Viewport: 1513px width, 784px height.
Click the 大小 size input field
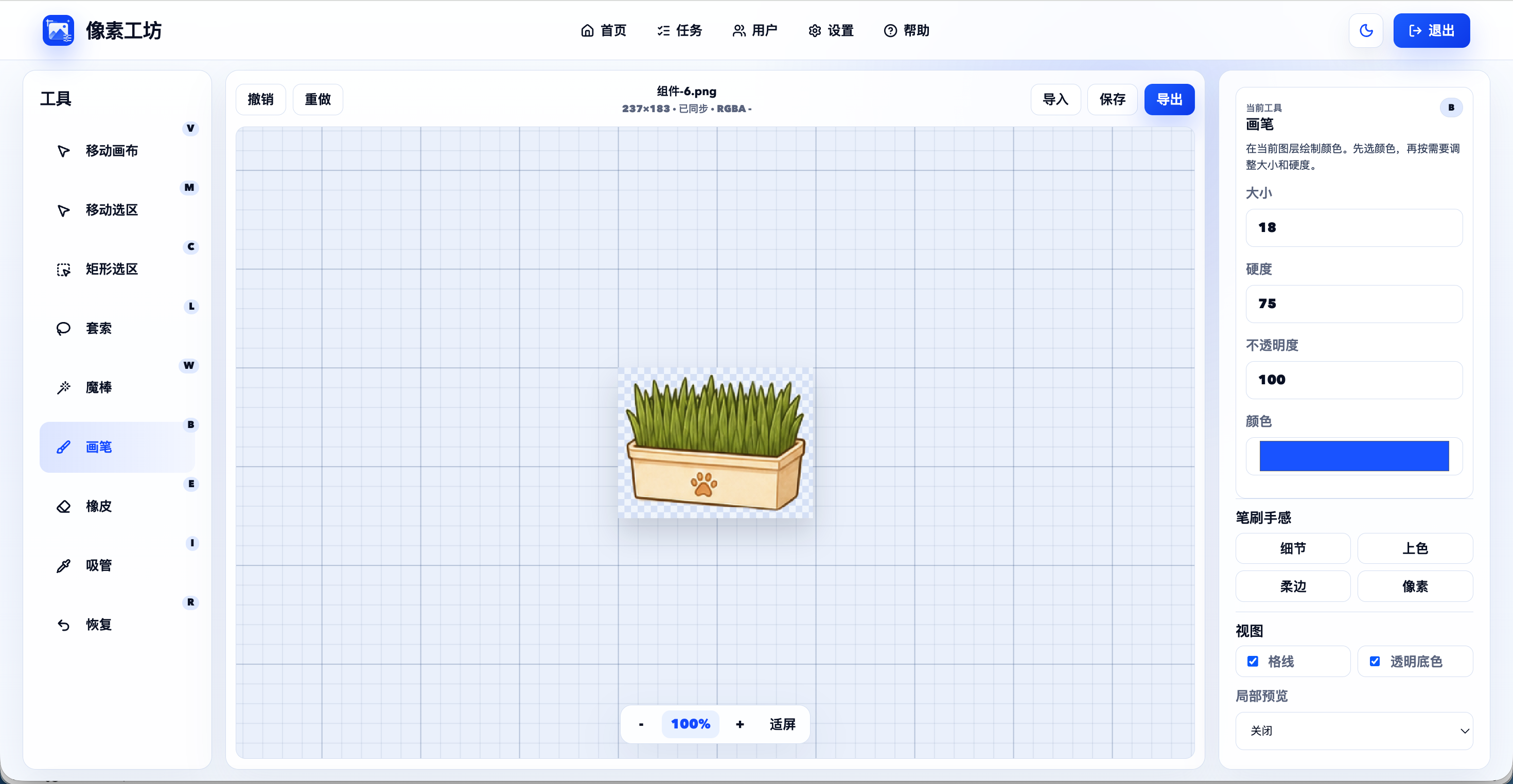click(x=1354, y=227)
